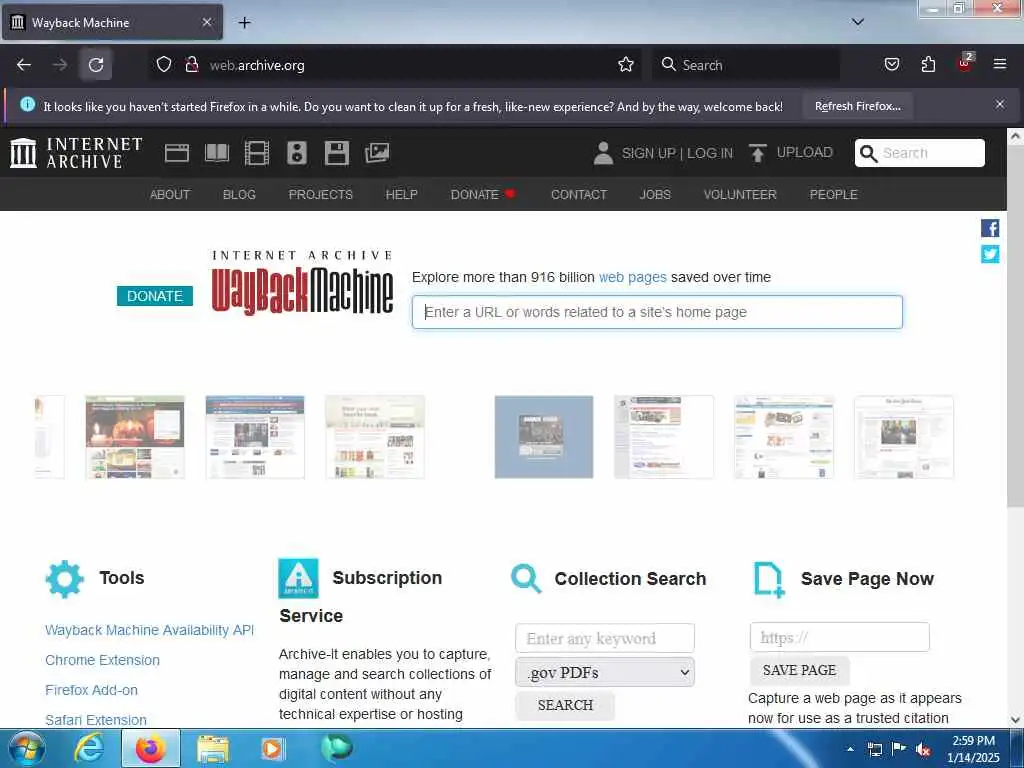This screenshot has width=1024, height=768.
Task: Click the SAVE PAGE button
Action: tap(799, 670)
